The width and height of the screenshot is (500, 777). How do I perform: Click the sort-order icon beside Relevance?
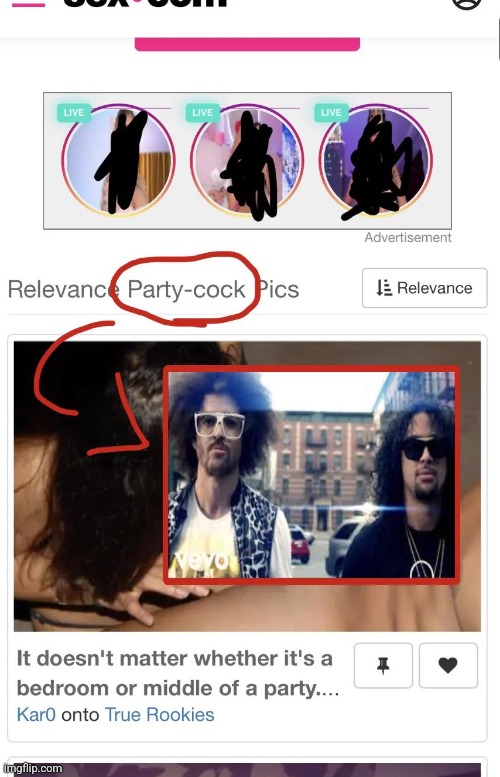point(384,288)
